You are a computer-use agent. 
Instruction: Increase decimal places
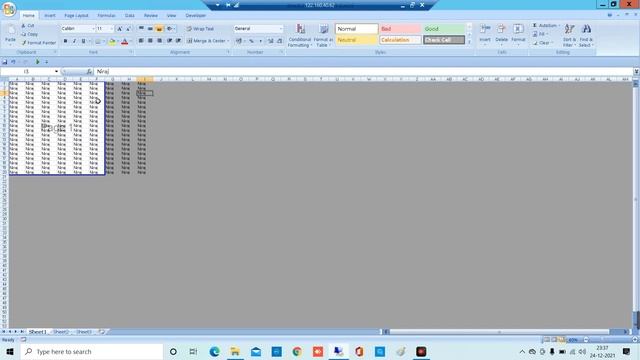[270, 41]
